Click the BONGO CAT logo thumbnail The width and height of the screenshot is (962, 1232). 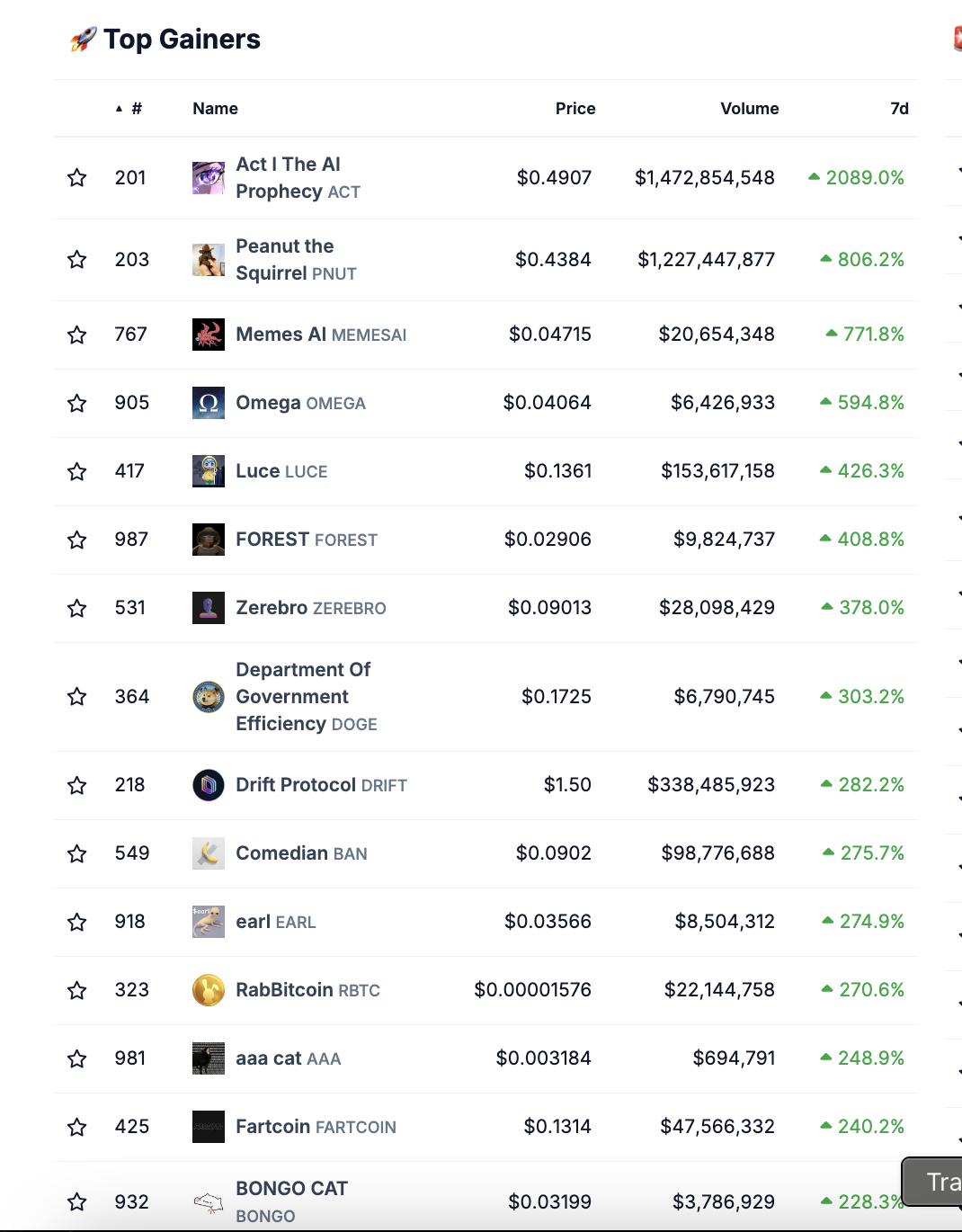tap(209, 1201)
